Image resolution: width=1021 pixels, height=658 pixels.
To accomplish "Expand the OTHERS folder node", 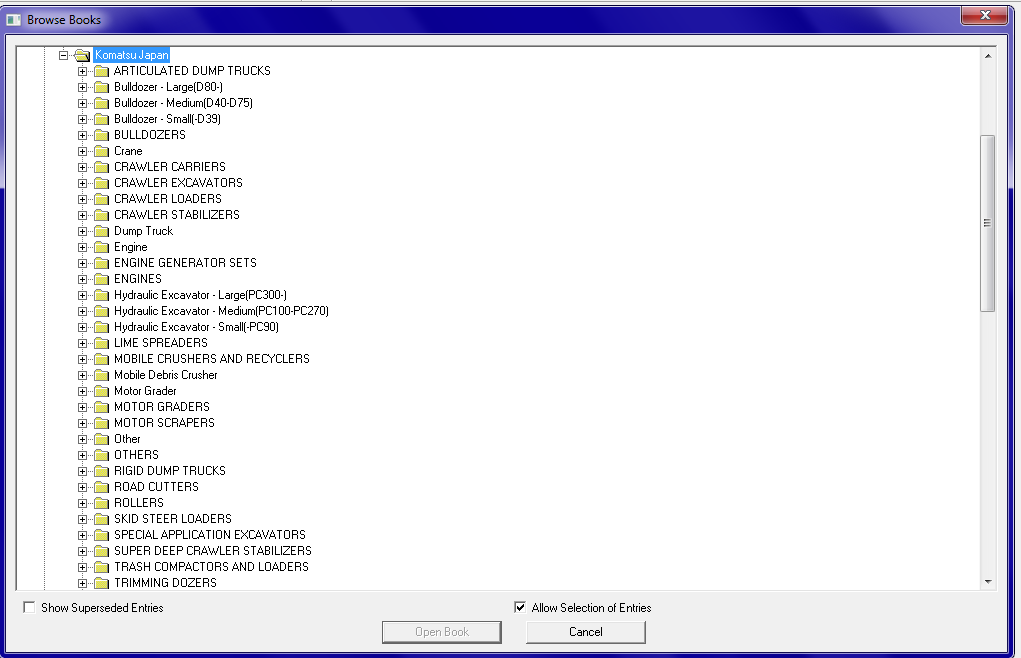I will tap(82, 455).
